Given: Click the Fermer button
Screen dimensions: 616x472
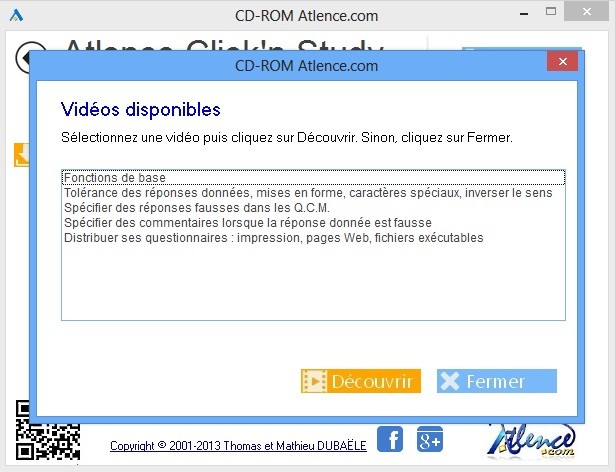Looking at the screenshot, I should pos(497,381).
